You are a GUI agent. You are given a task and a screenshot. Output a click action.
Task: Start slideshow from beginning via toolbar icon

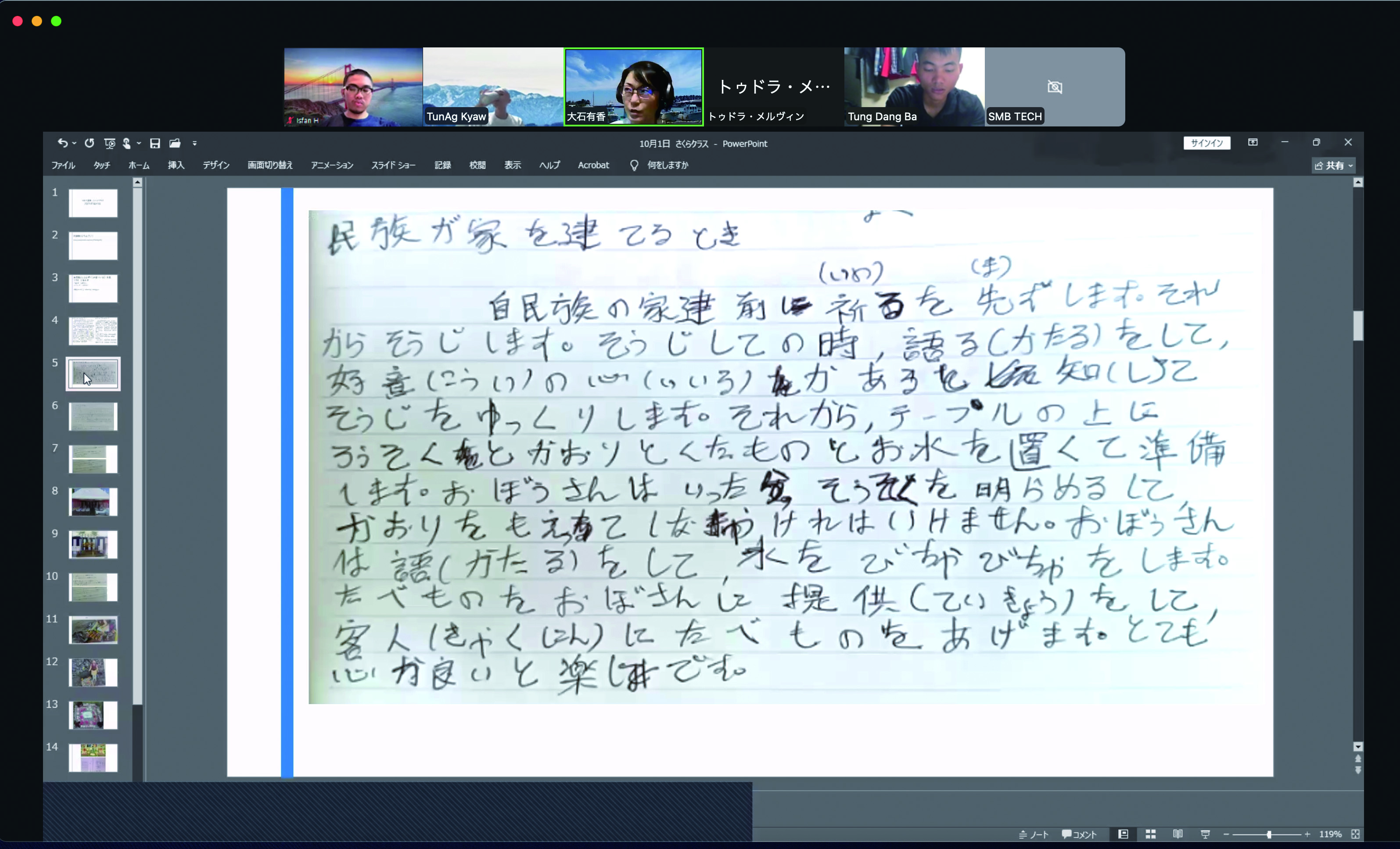tap(110, 143)
